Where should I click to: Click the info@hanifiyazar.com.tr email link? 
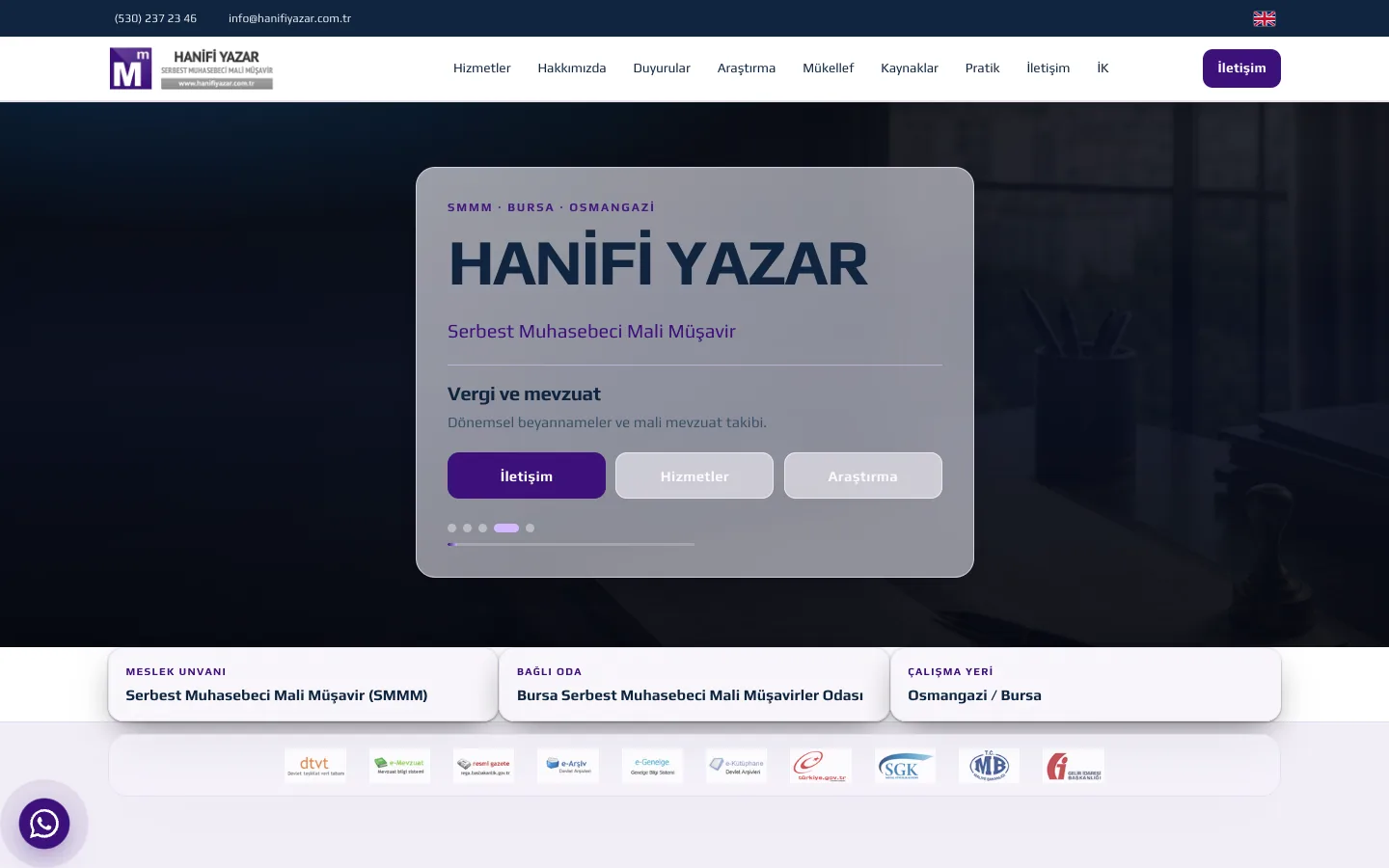[x=289, y=18]
